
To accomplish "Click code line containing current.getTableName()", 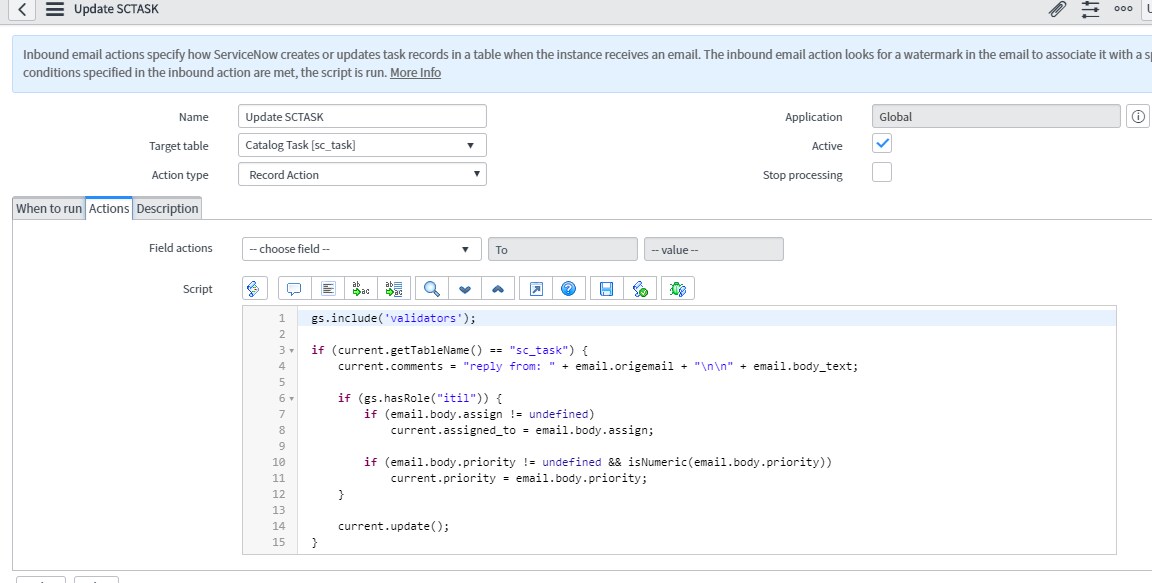I will tap(450, 350).
